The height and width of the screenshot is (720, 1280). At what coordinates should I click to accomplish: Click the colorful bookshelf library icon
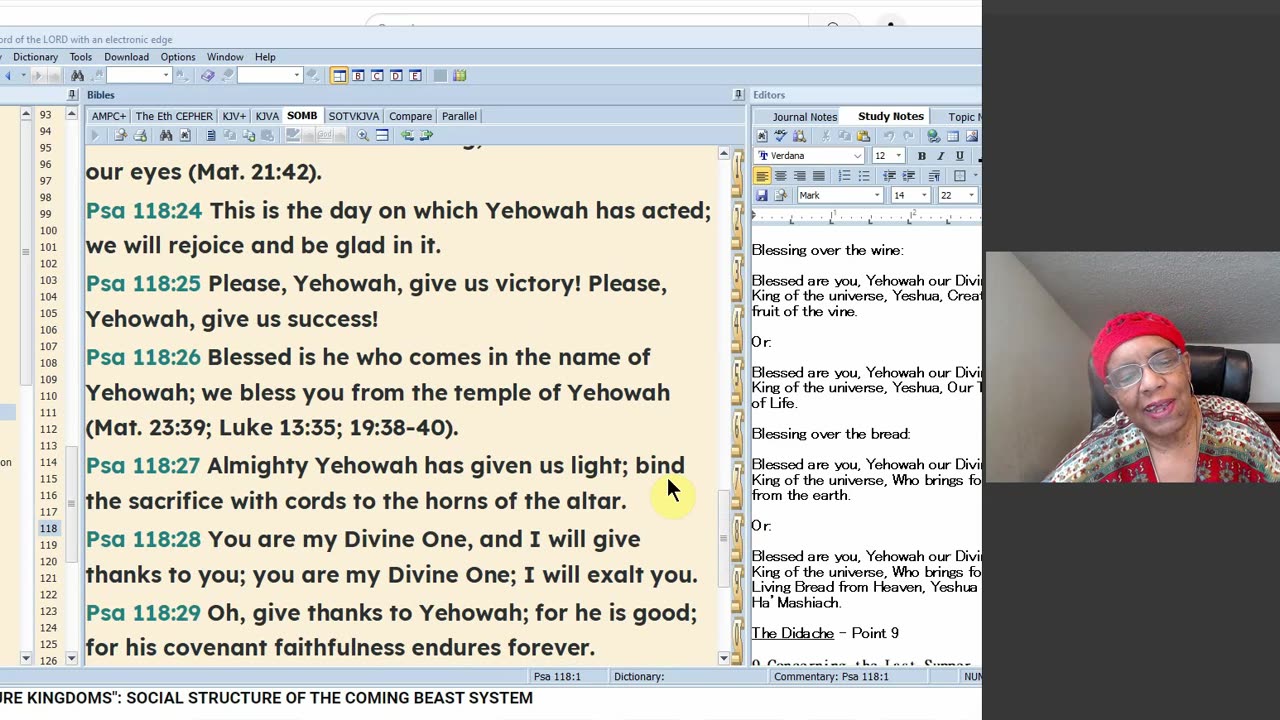click(459, 76)
